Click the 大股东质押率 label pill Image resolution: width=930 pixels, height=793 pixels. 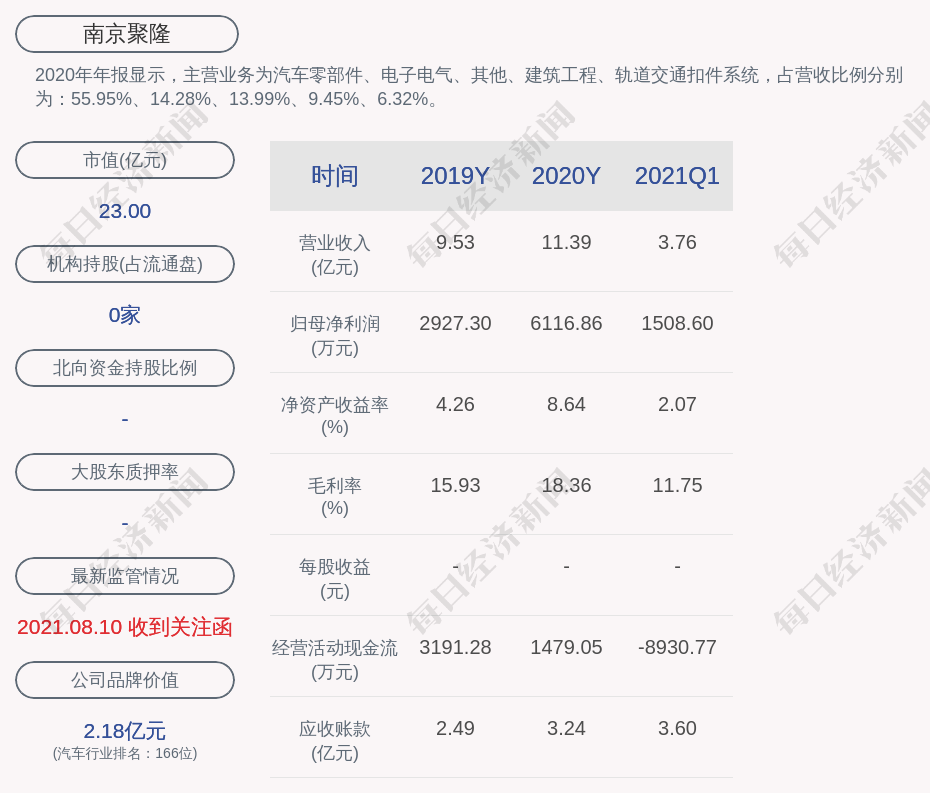tap(125, 472)
